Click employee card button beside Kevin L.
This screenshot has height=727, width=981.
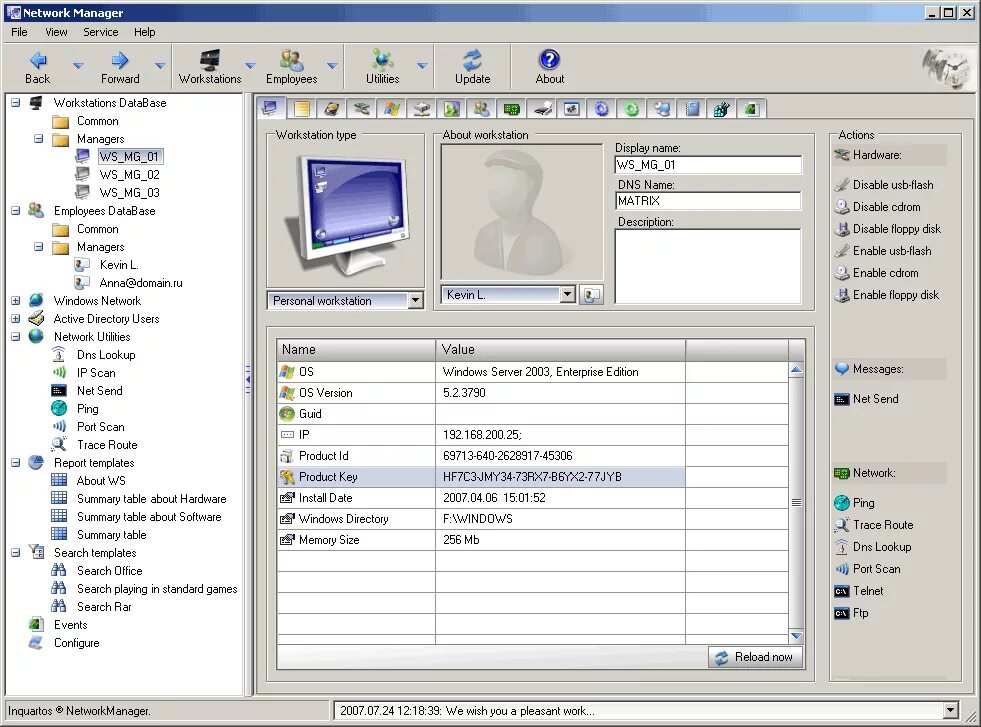point(591,295)
